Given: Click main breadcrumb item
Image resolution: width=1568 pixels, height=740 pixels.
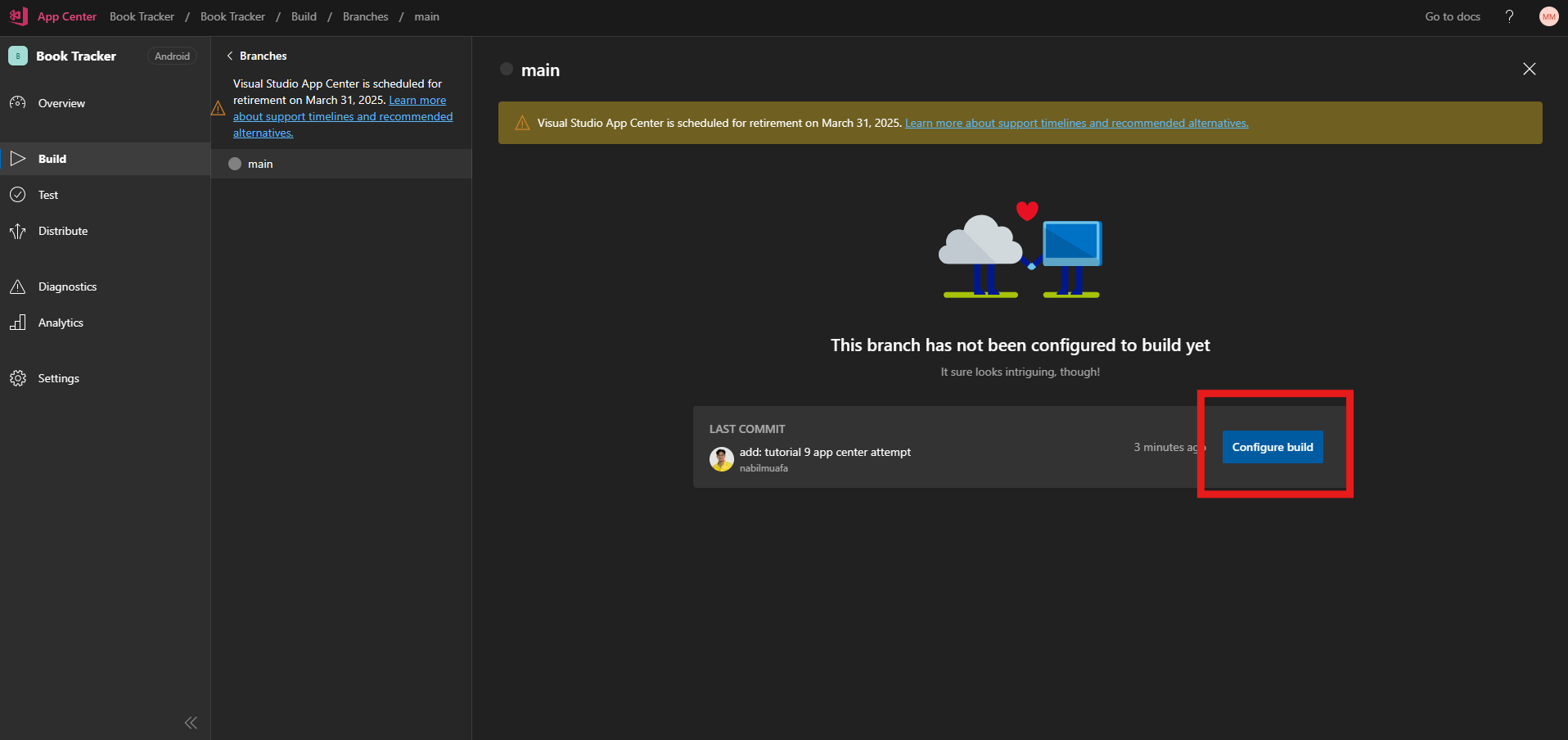Looking at the screenshot, I should click(x=426, y=16).
